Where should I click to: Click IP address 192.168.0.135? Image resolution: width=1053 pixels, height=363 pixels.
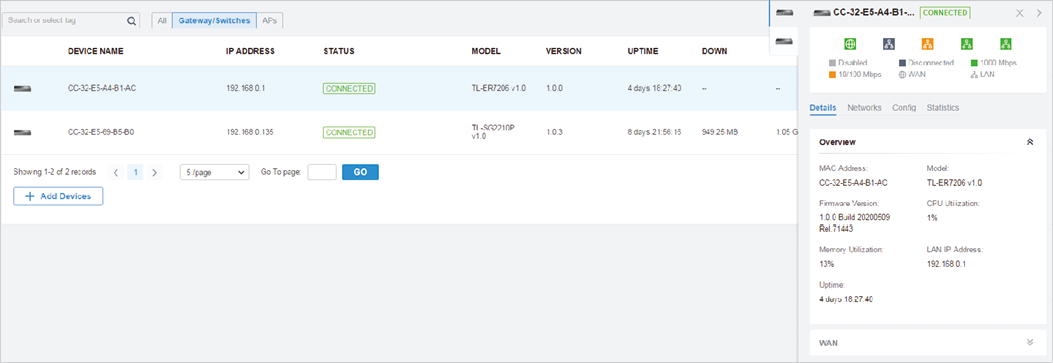coord(250,133)
